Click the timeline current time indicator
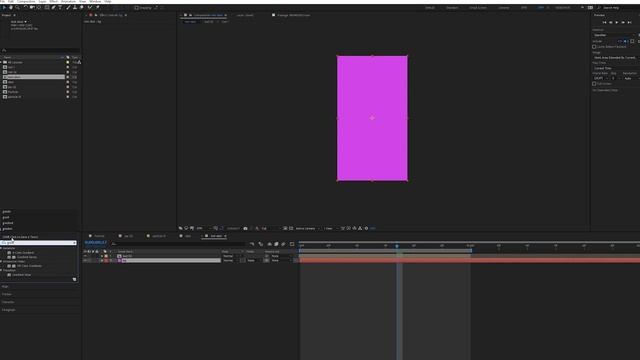 pos(397,246)
